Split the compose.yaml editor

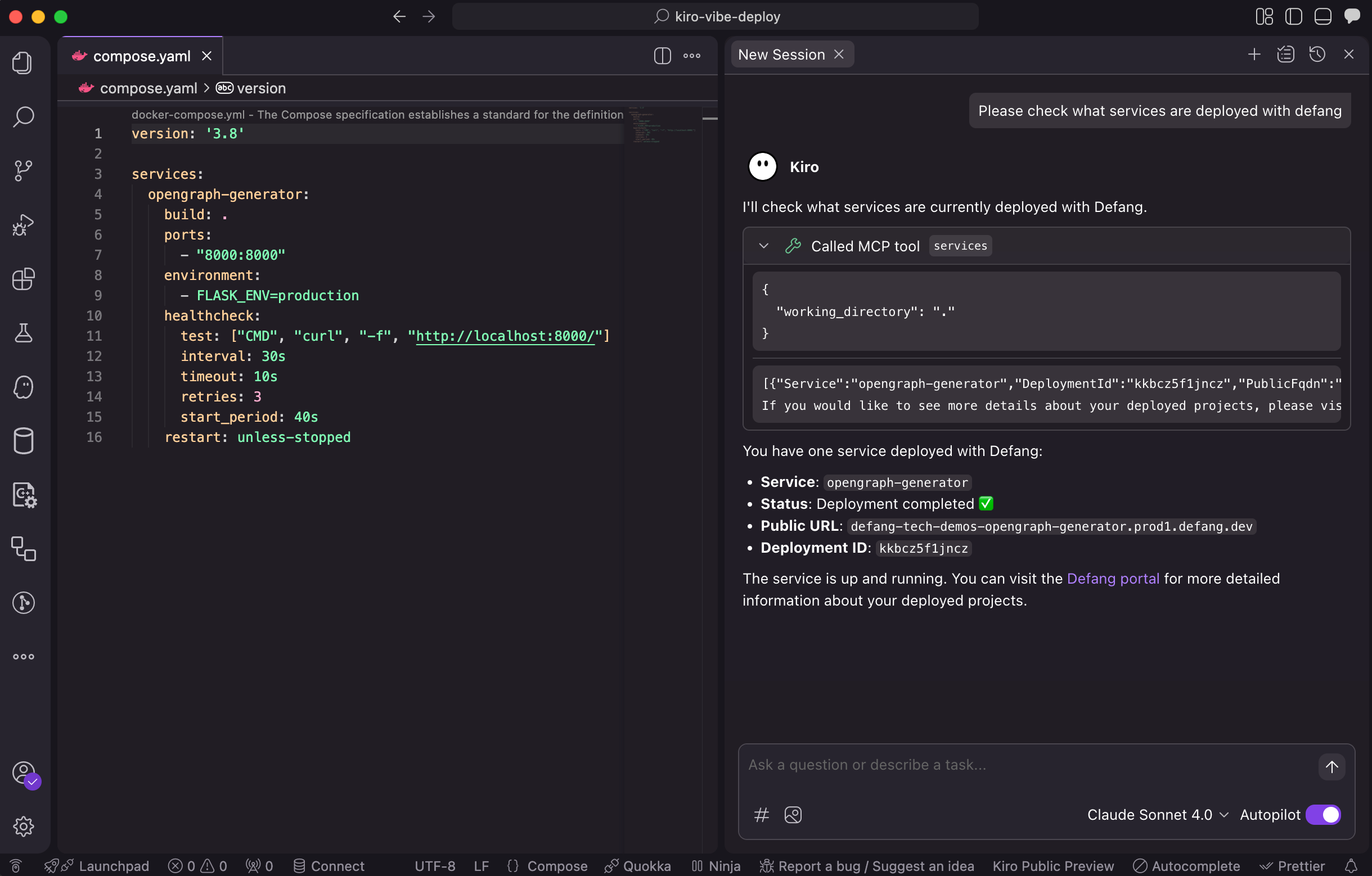click(x=662, y=56)
